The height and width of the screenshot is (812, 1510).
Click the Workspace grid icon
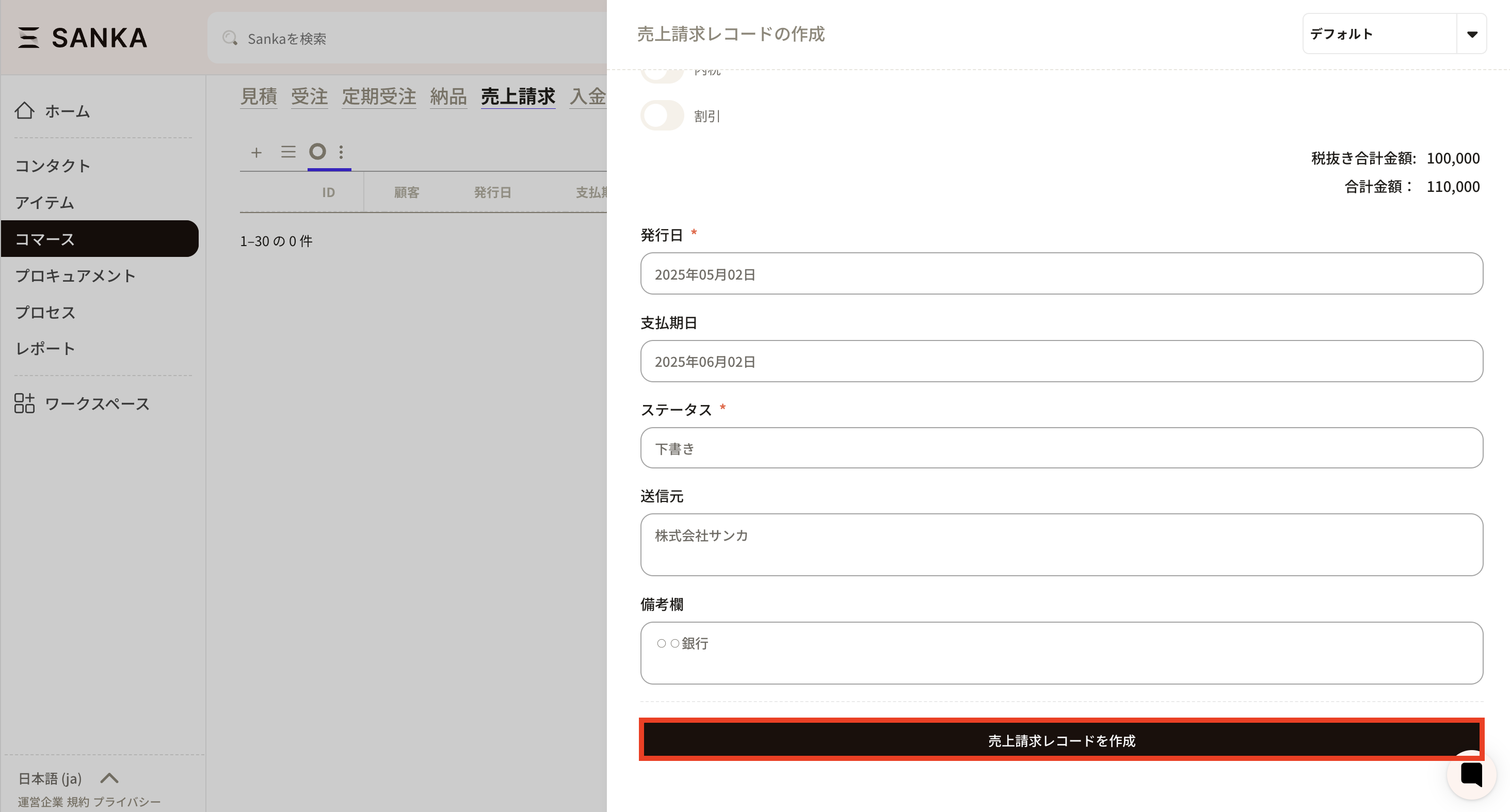pos(25,403)
